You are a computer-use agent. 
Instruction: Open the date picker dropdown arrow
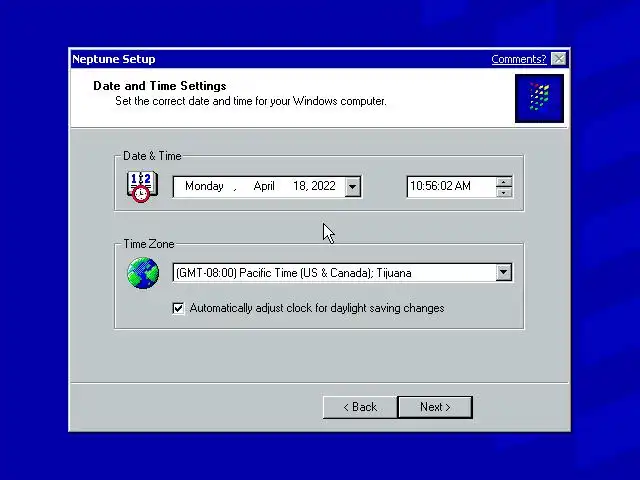tap(352, 187)
